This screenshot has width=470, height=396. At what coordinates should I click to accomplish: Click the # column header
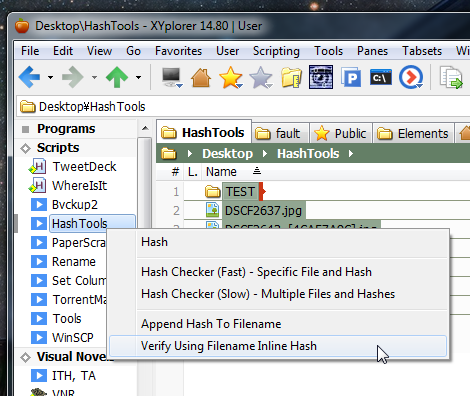(x=175, y=172)
